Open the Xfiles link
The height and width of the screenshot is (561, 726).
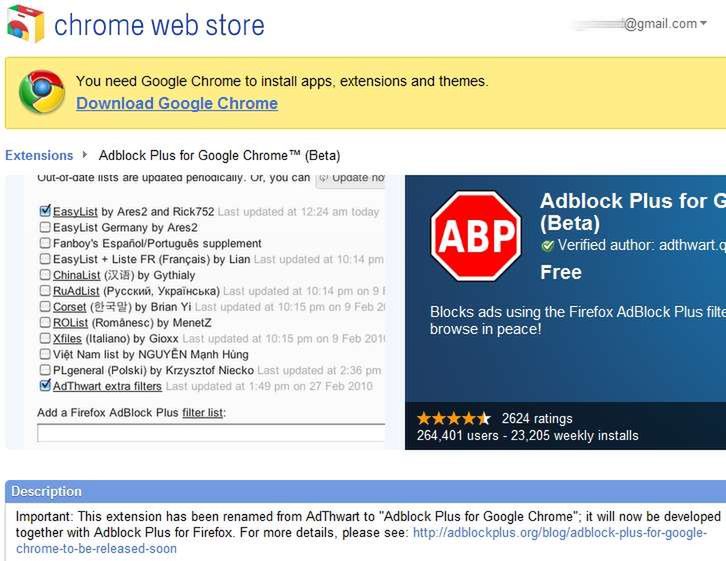tap(67, 338)
